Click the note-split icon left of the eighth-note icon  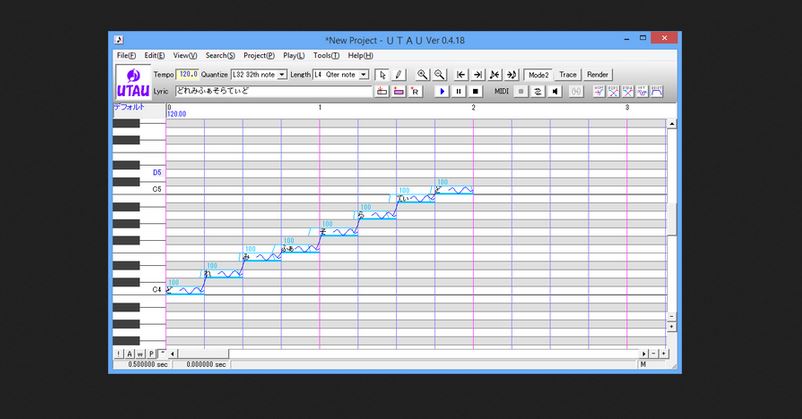(x=495, y=75)
